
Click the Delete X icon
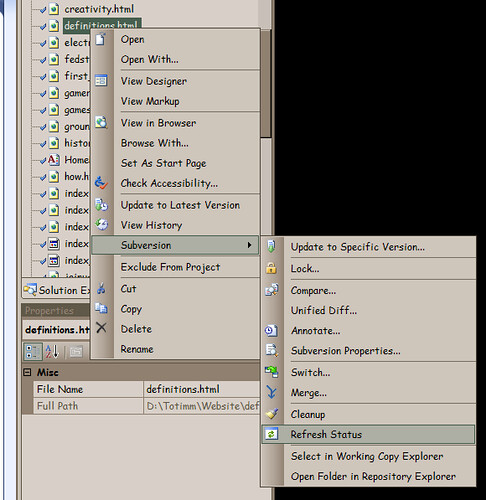pos(101,328)
